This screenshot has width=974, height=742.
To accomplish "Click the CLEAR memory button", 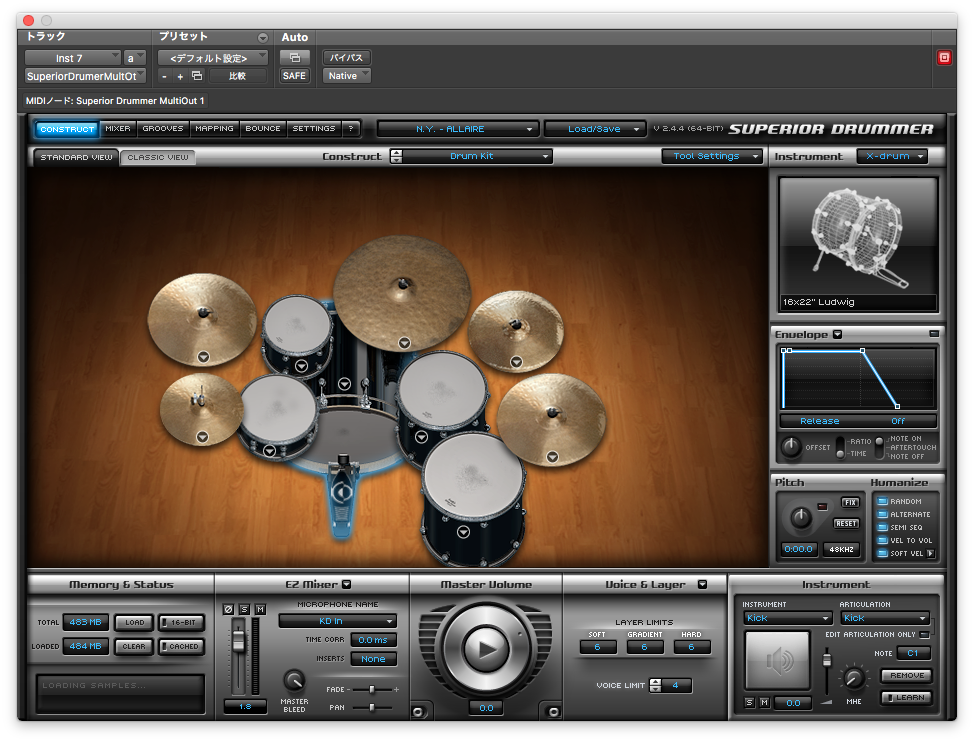I will click(134, 646).
